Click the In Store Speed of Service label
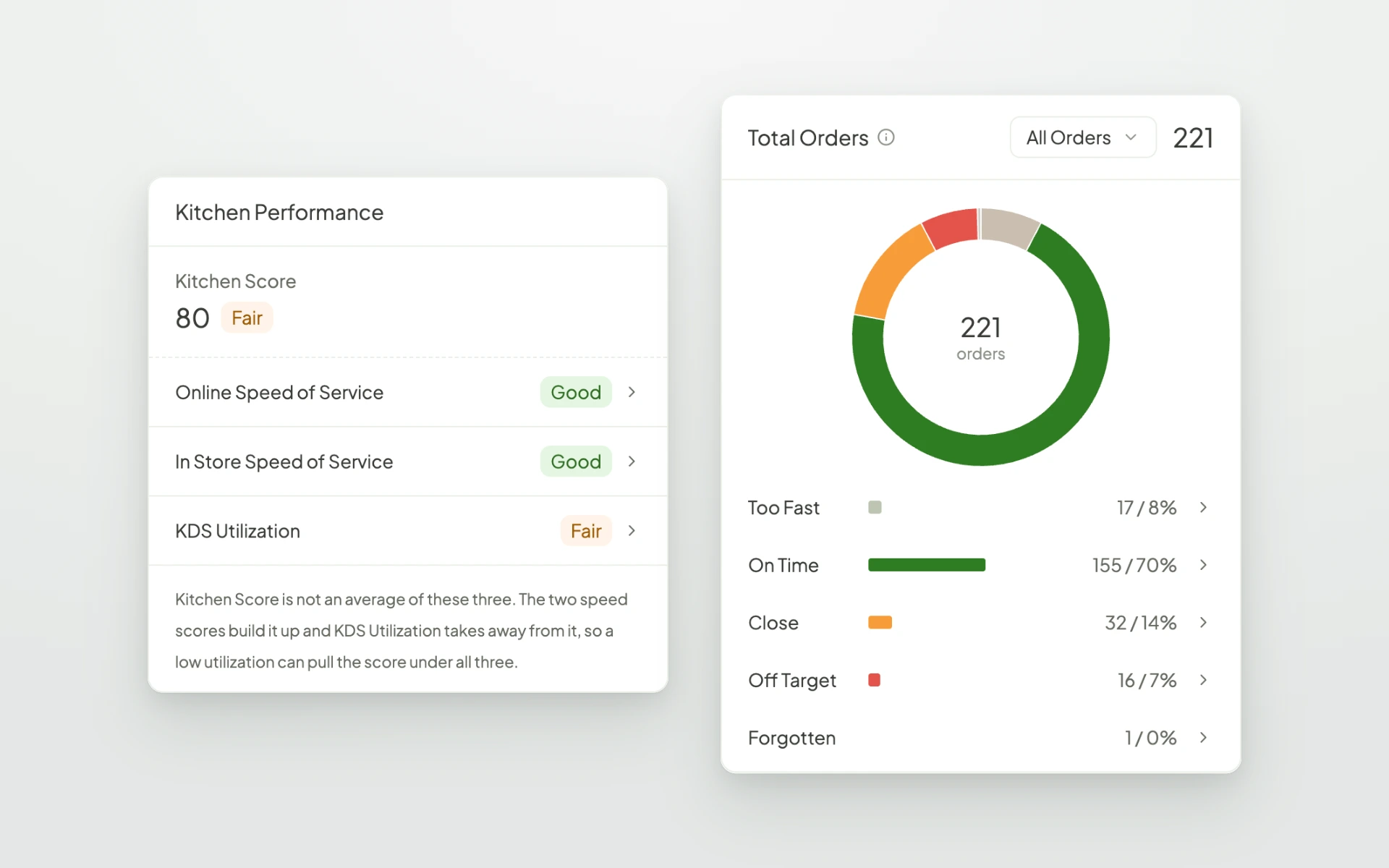Screen dimensions: 1389x868 [284, 461]
